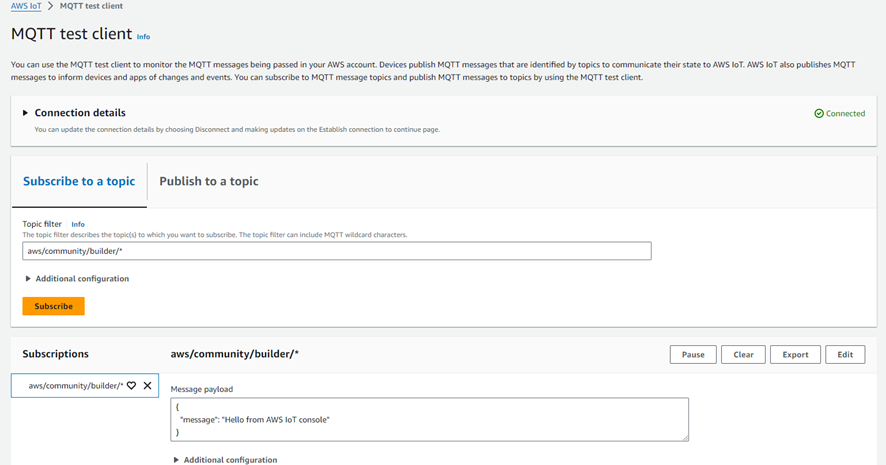
Task: Clear the received messages
Action: (x=743, y=355)
